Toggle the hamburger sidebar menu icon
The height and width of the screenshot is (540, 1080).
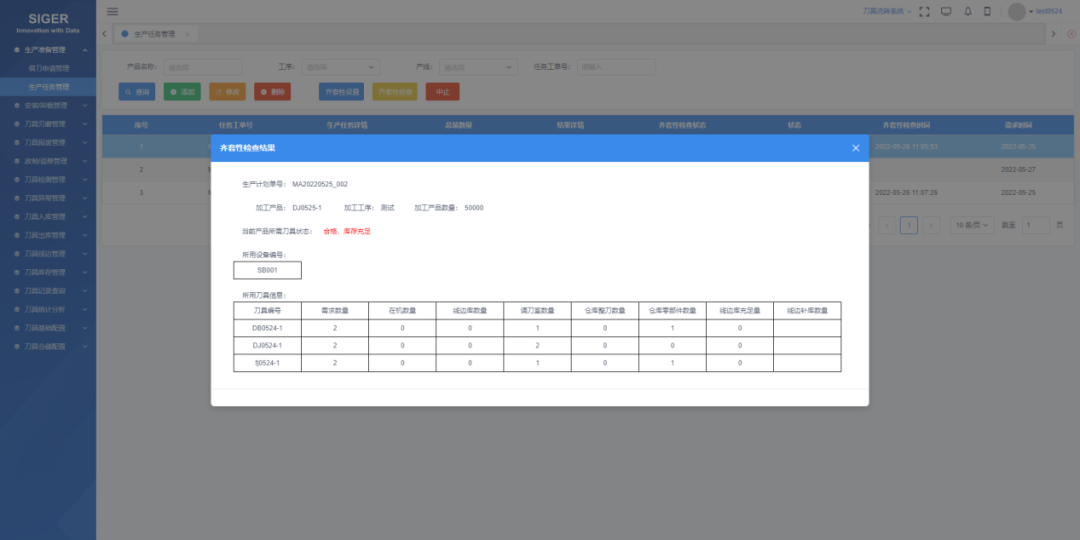point(112,11)
